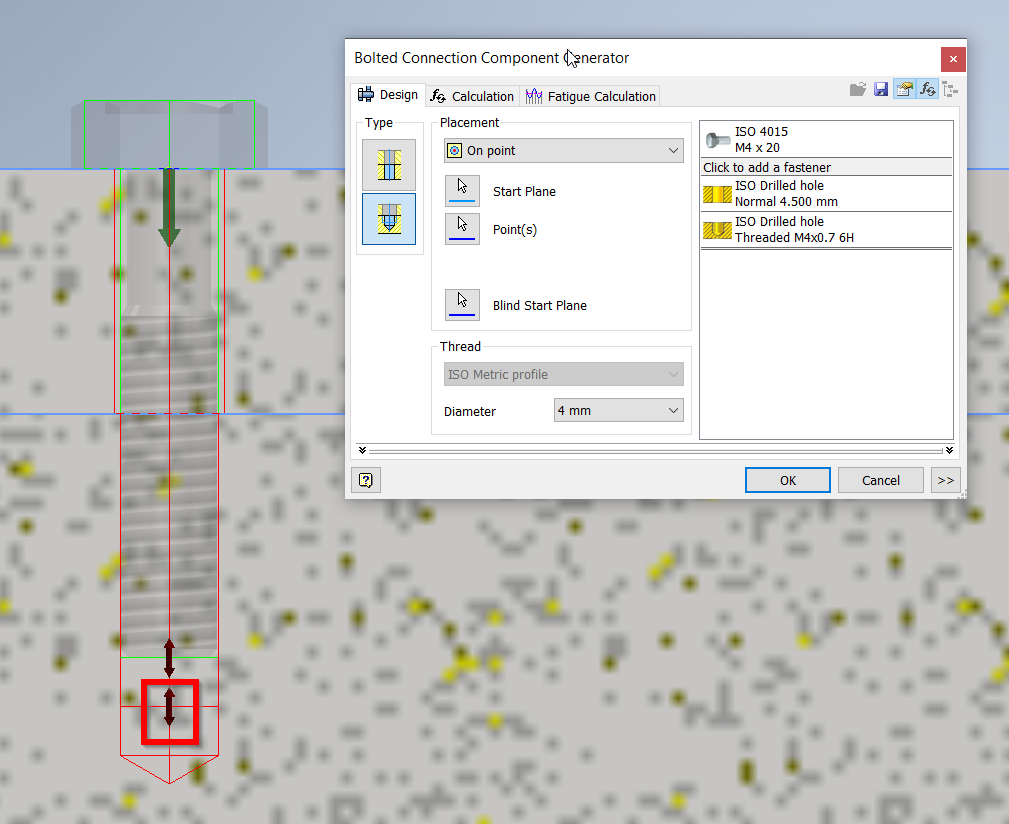Open the Diameter dropdown set to 4 mm
The image size is (1009, 824).
(x=618, y=410)
